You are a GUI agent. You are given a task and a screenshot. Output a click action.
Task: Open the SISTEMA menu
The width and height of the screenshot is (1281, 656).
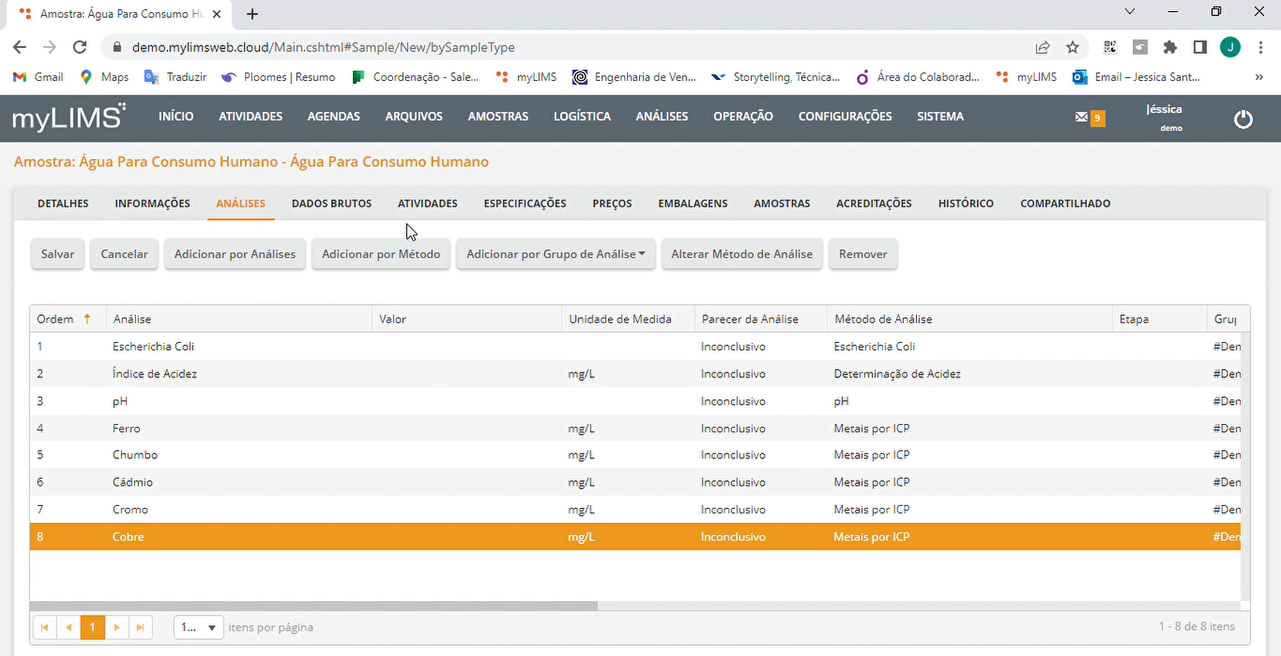click(940, 117)
